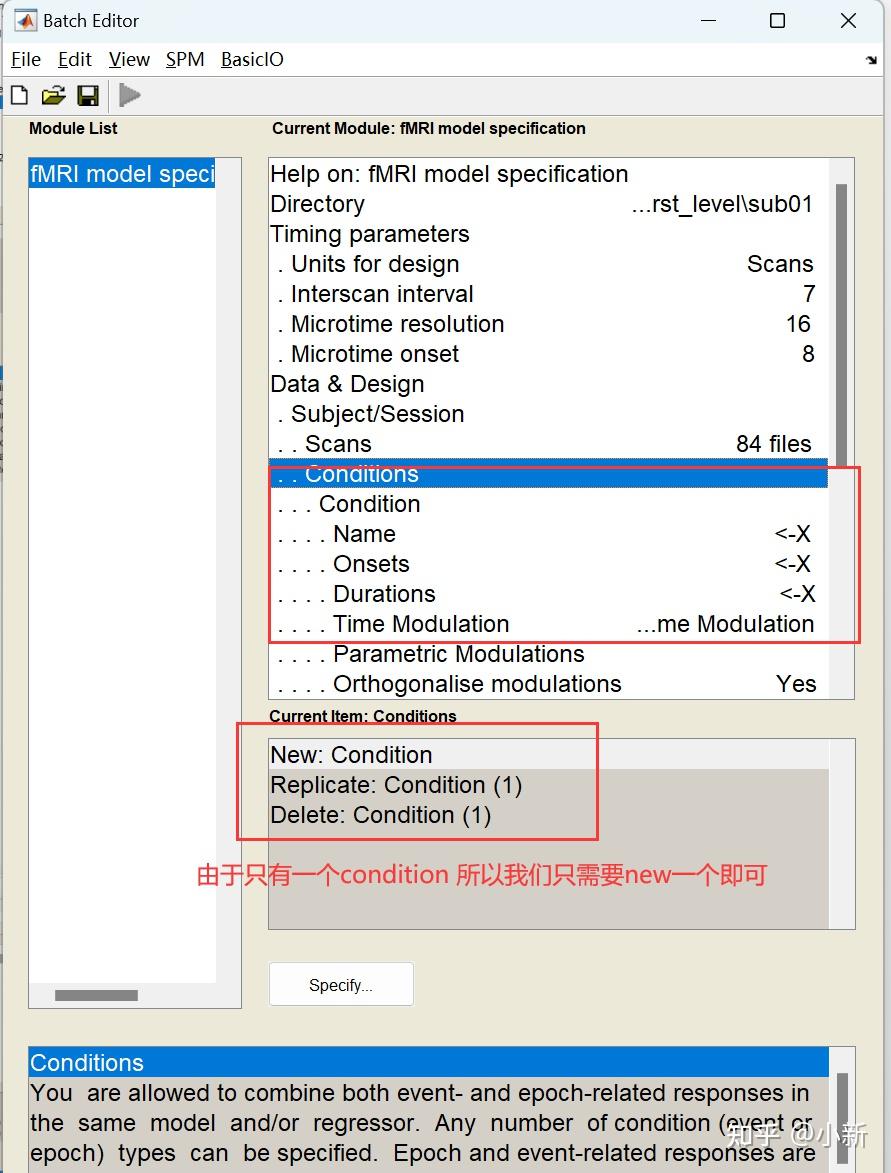The height and width of the screenshot is (1173, 891).
Task: Open a batch with the folder icon
Action: click(x=53, y=95)
